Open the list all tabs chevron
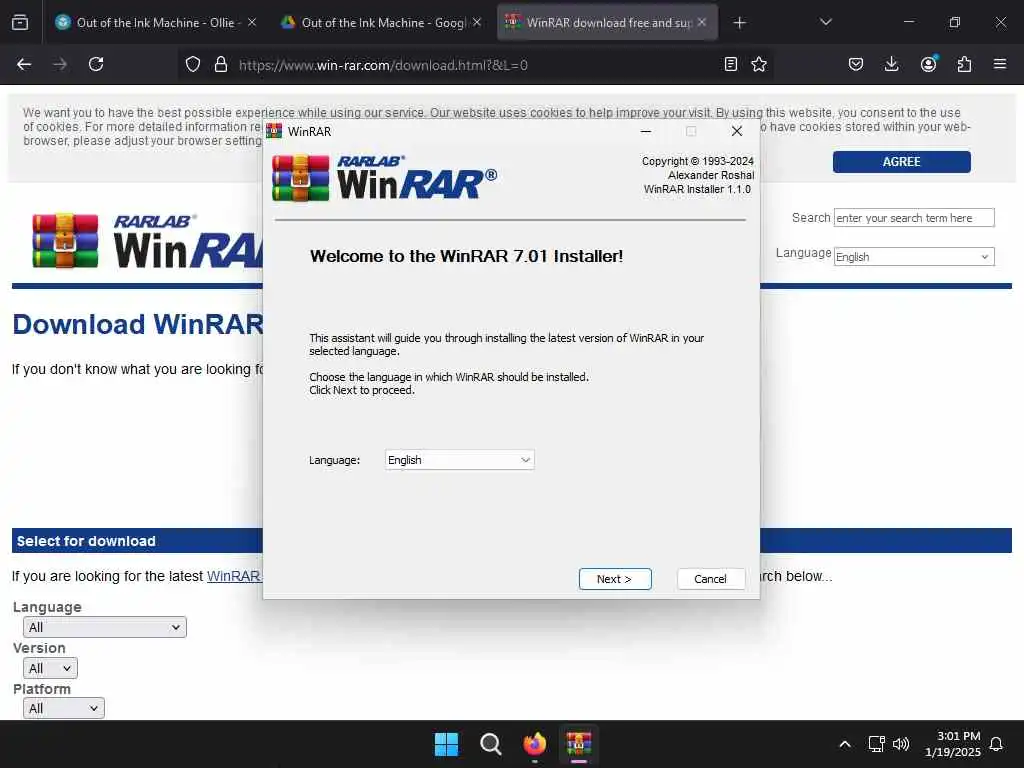The width and height of the screenshot is (1024, 768). (825, 22)
